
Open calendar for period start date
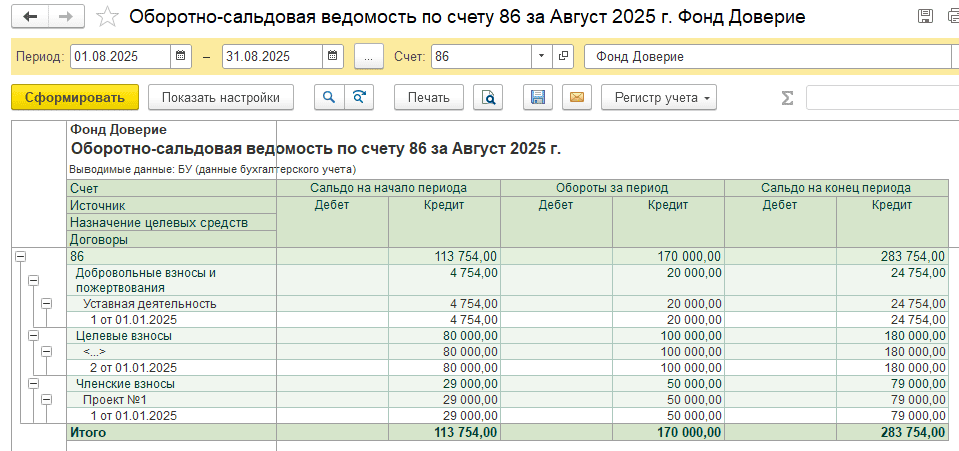(180, 57)
